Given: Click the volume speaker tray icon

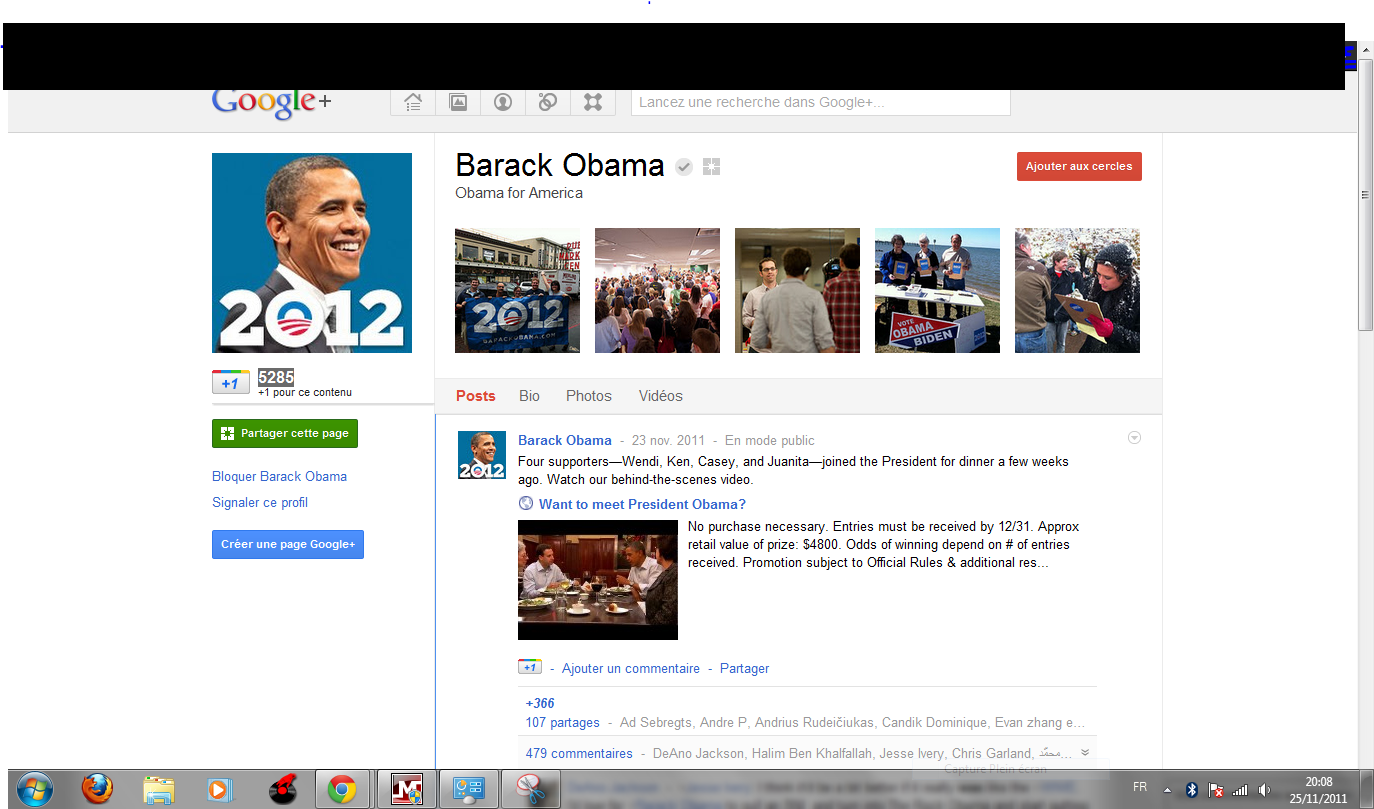Looking at the screenshot, I should point(1265,790).
